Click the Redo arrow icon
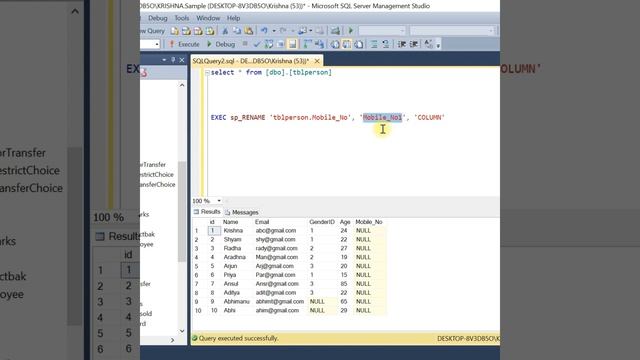The image size is (640, 360). (283, 31)
